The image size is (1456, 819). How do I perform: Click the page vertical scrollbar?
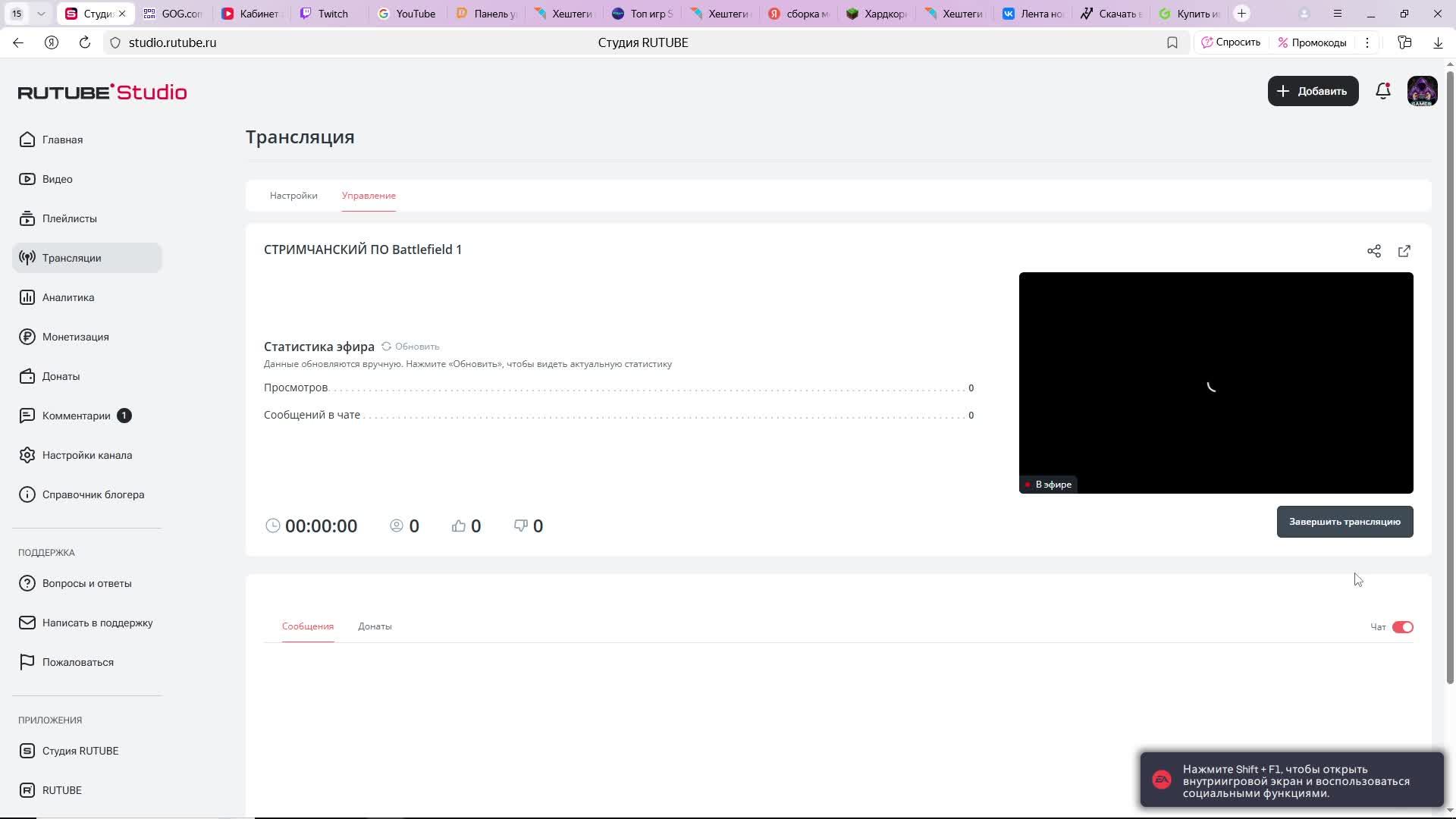pos(1450,379)
